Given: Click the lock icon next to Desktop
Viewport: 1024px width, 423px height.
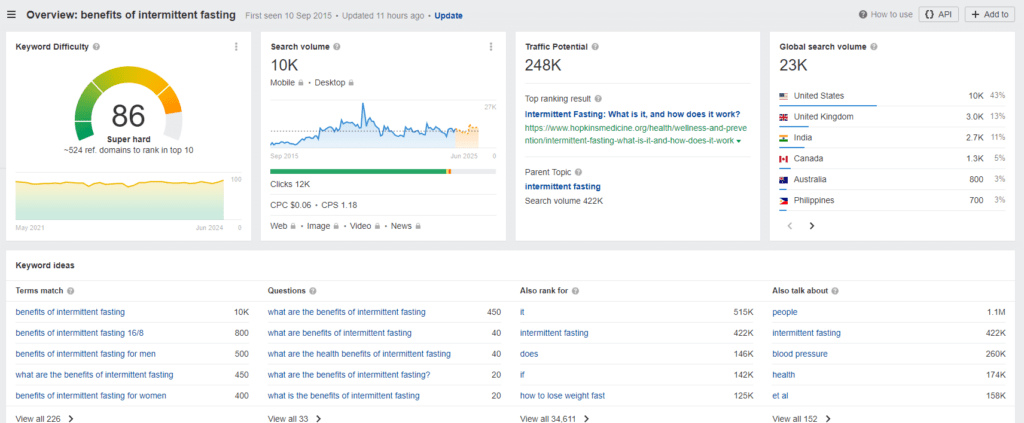Looking at the screenshot, I should point(351,83).
